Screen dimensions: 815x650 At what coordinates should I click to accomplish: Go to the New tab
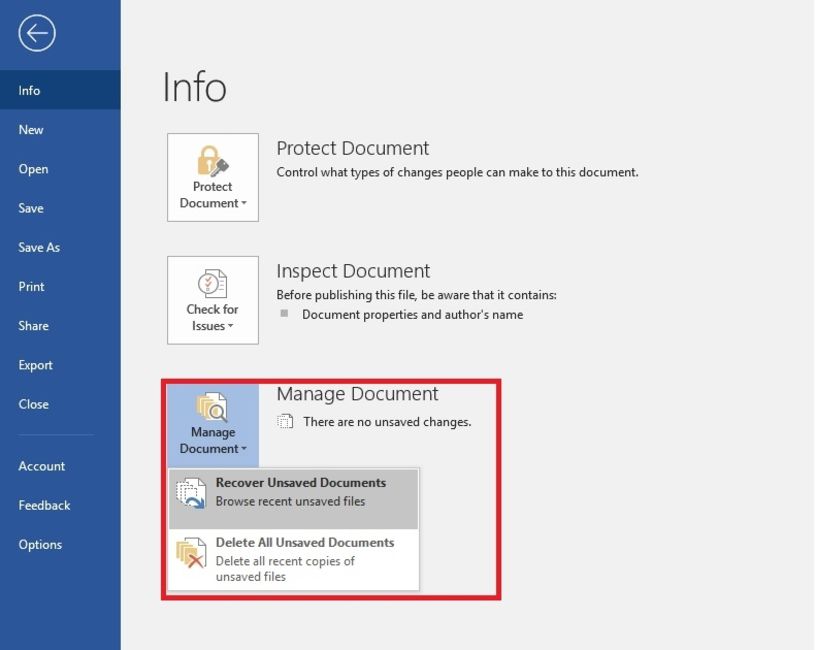coord(60,130)
